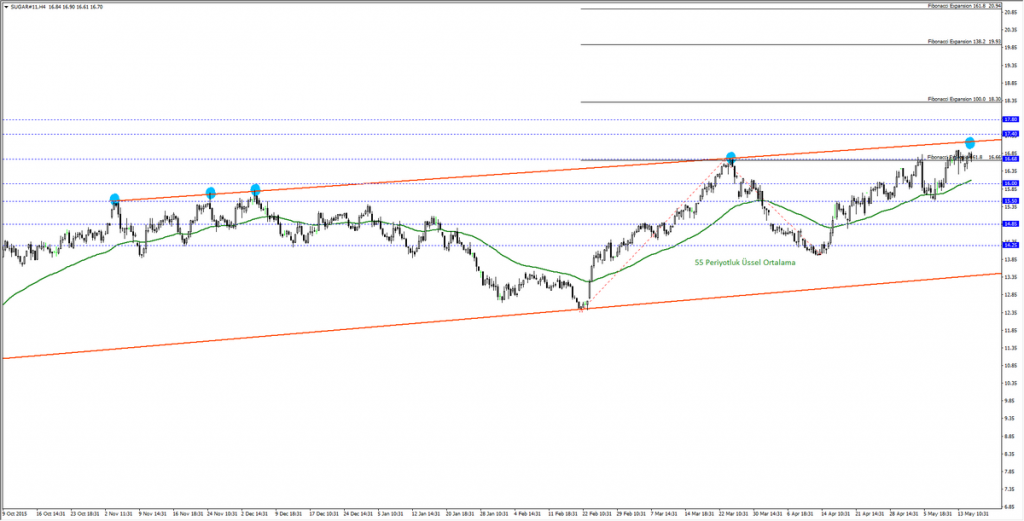Select blue ellipse marker above 2 Nov peak
This screenshot has width=1024, height=521.
(x=115, y=198)
